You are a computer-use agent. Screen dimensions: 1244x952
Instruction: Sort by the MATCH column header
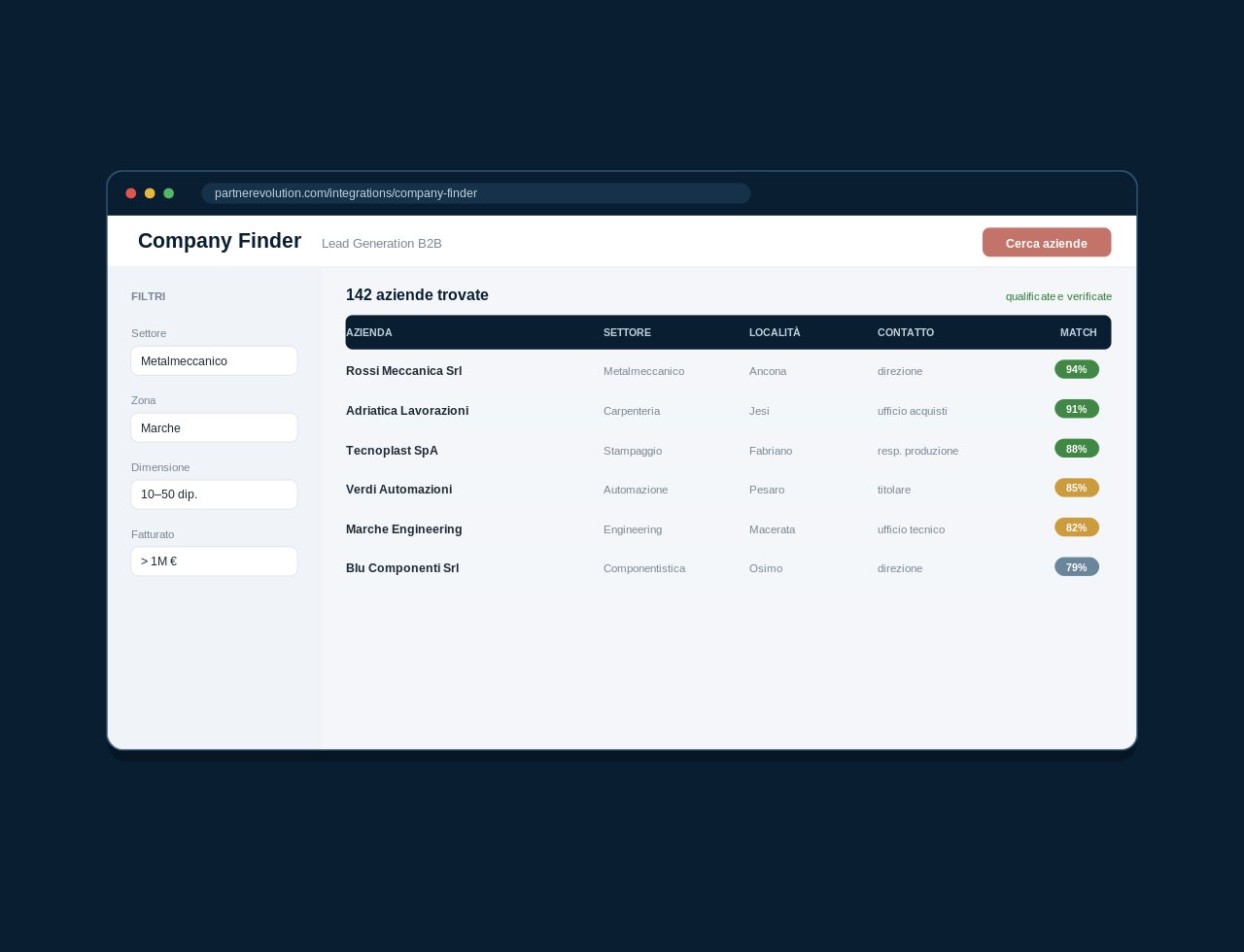[x=1079, y=332]
